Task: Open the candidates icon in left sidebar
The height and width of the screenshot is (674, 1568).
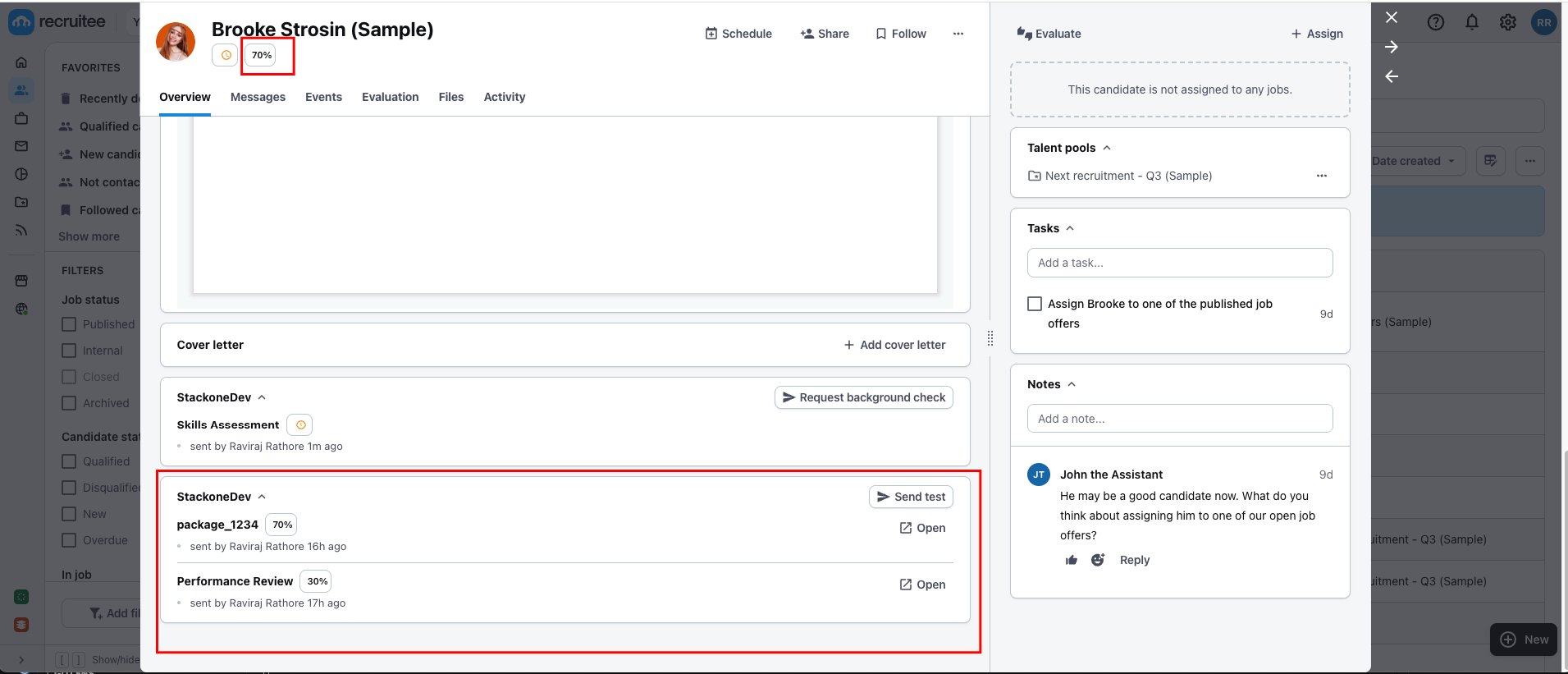Action: [x=21, y=90]
